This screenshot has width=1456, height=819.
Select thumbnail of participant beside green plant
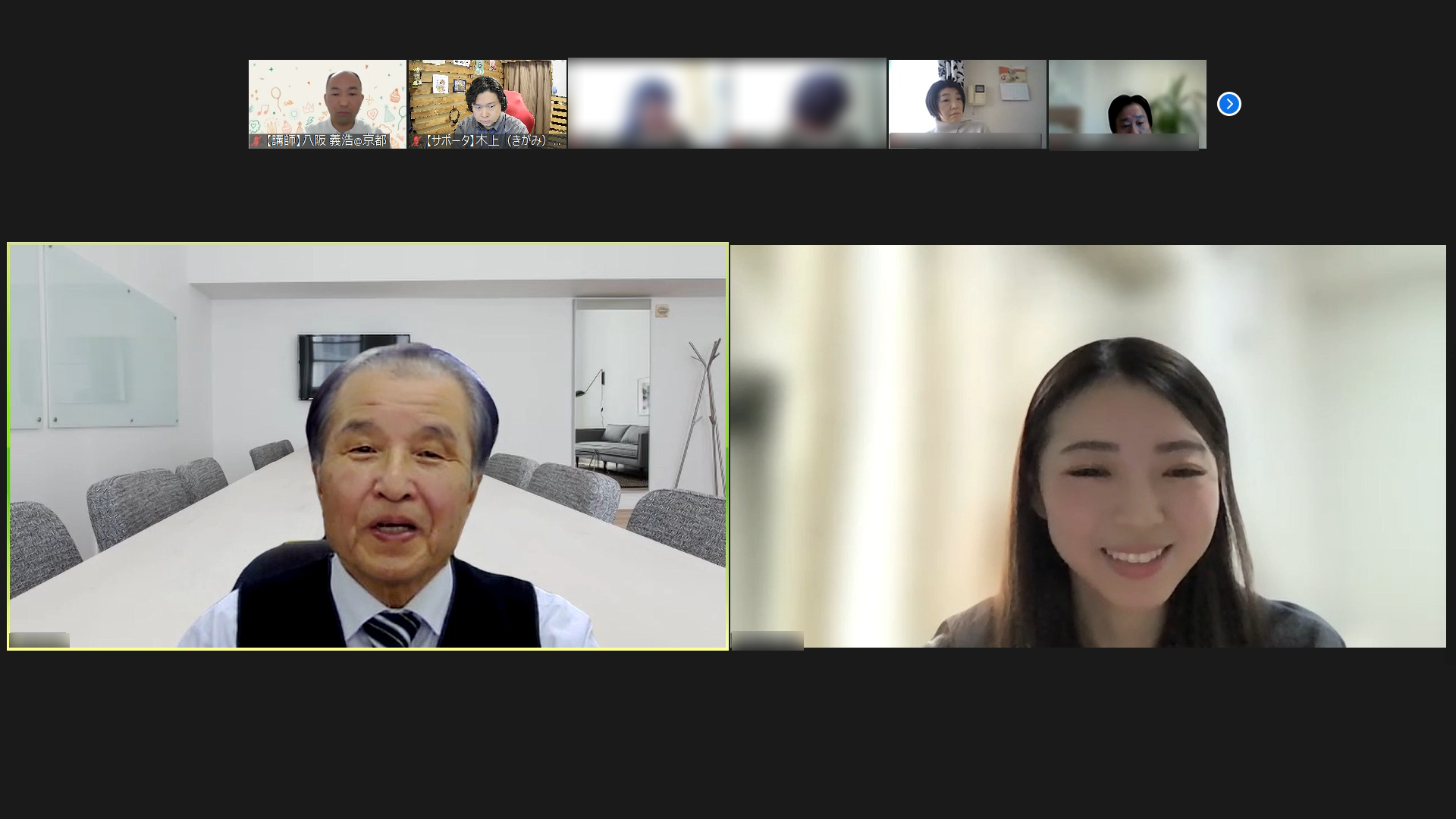[1127, 95]
